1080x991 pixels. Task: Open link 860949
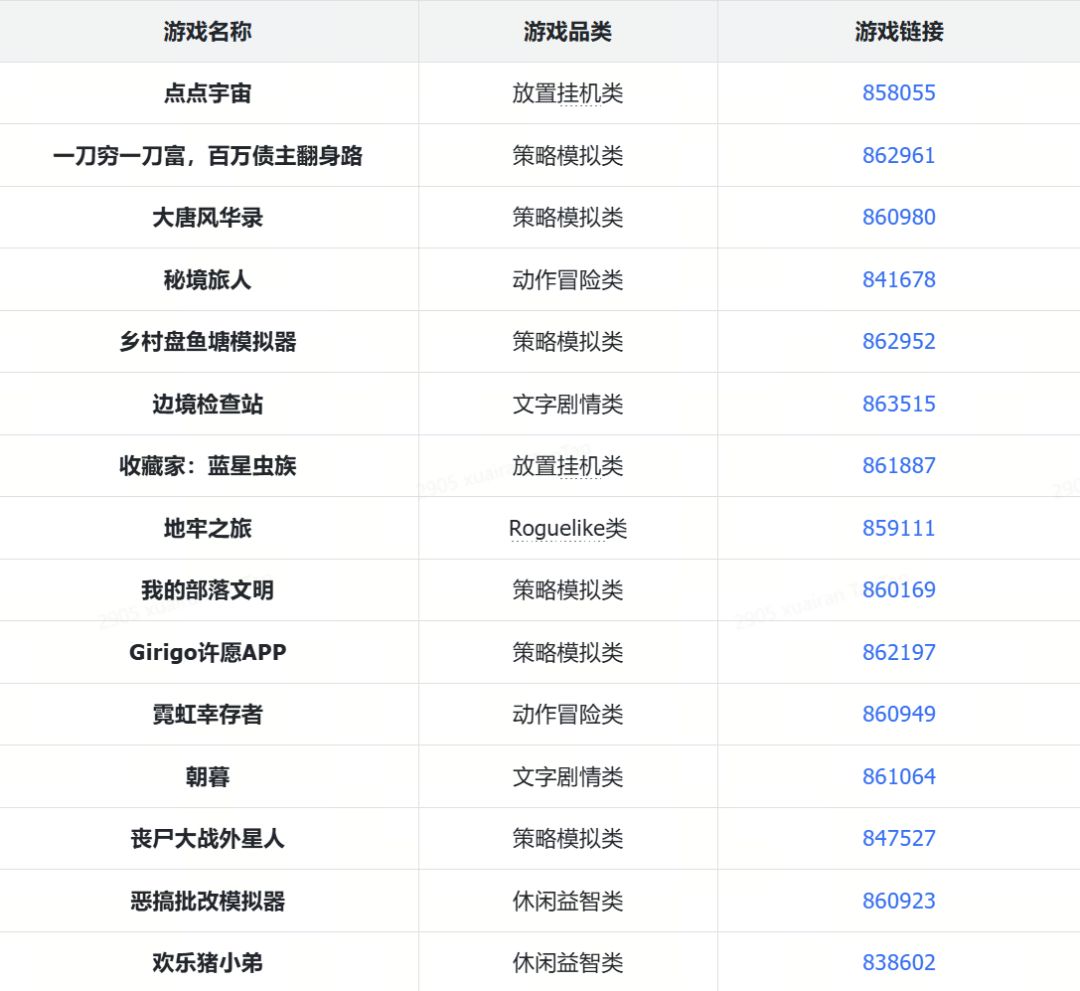899,715
